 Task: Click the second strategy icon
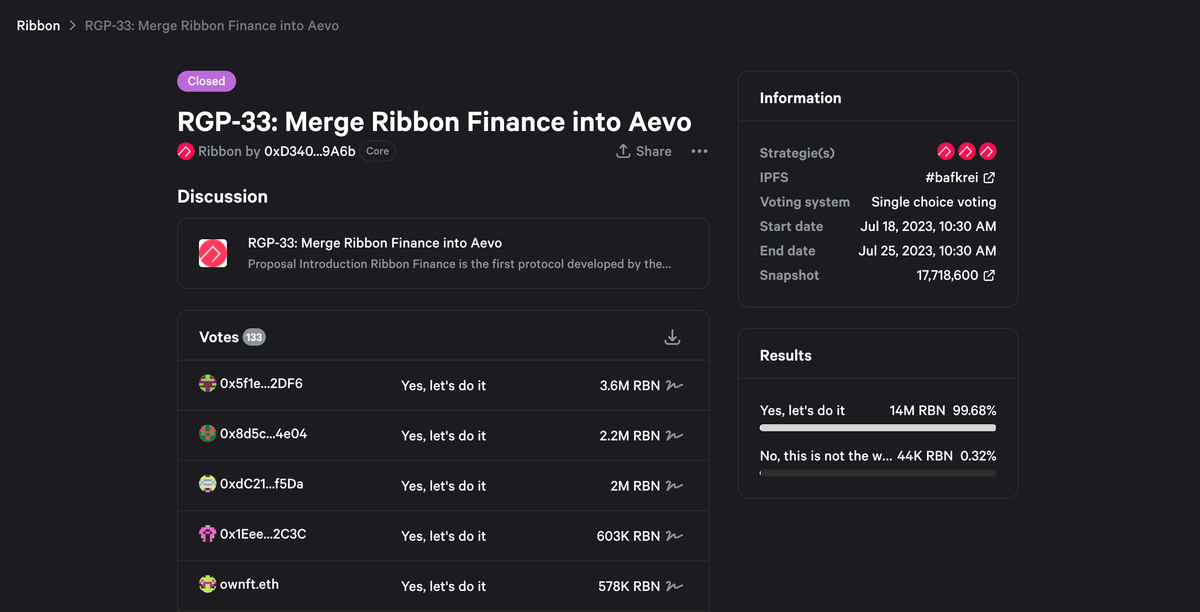pyautogui.click(x=966, y=152)
